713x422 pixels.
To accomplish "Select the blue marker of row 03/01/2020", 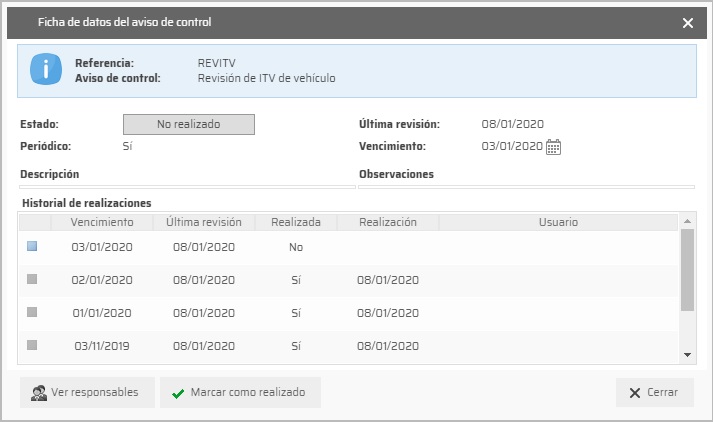I will click(x=32, y=246).
